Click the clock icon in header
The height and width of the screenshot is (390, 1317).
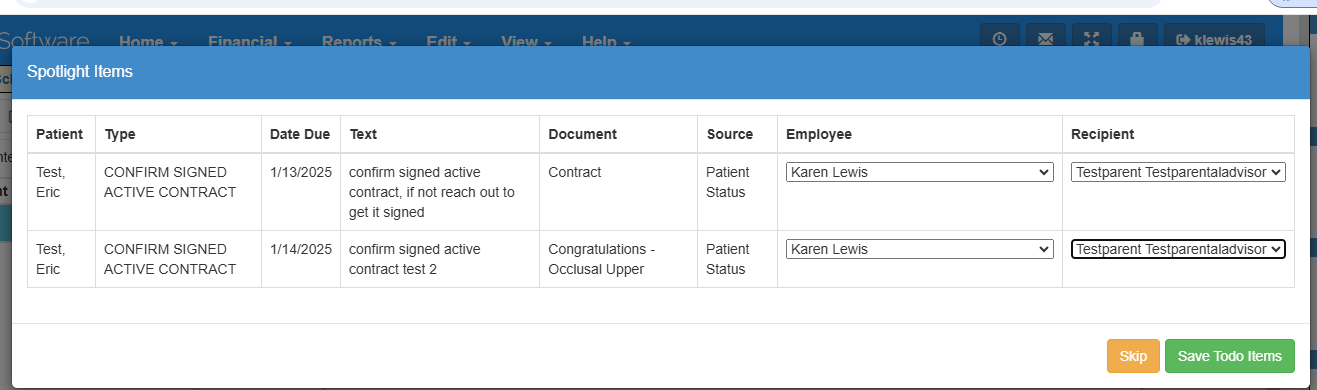click(x=1000, y=39)
